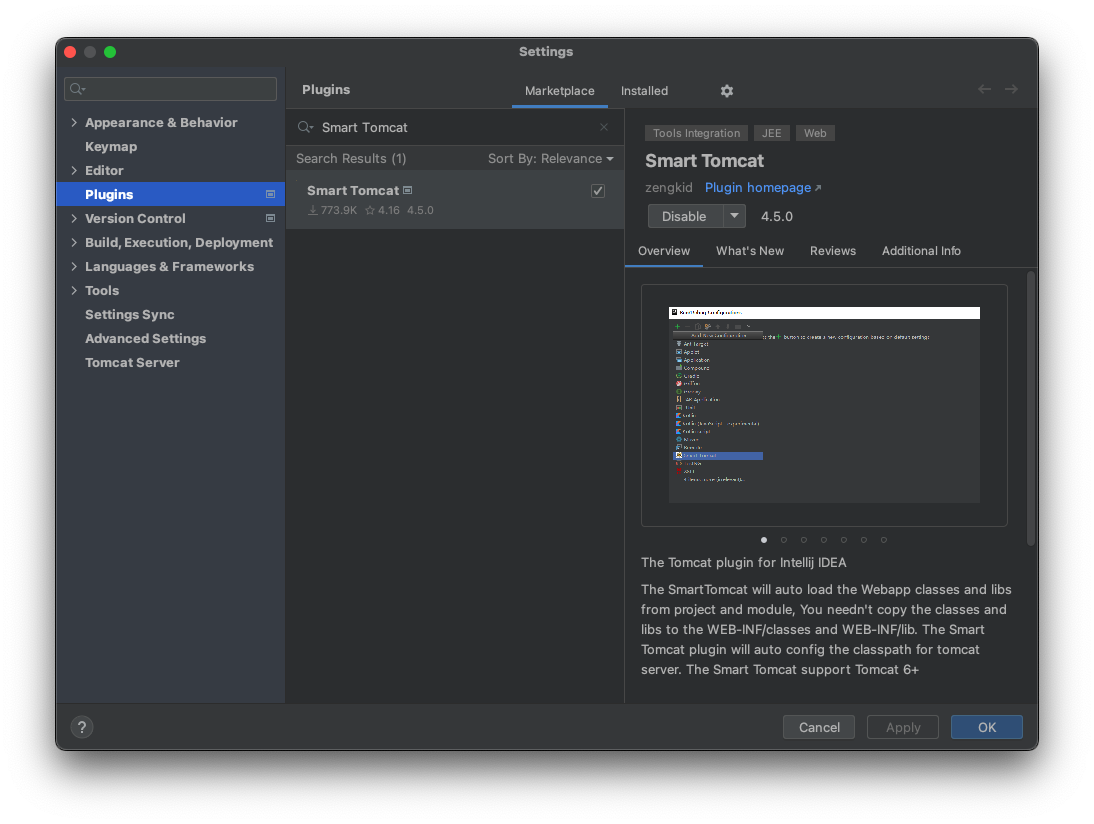Open the plugin settings gear menu
1094x824 pixels.
(726, 91)
